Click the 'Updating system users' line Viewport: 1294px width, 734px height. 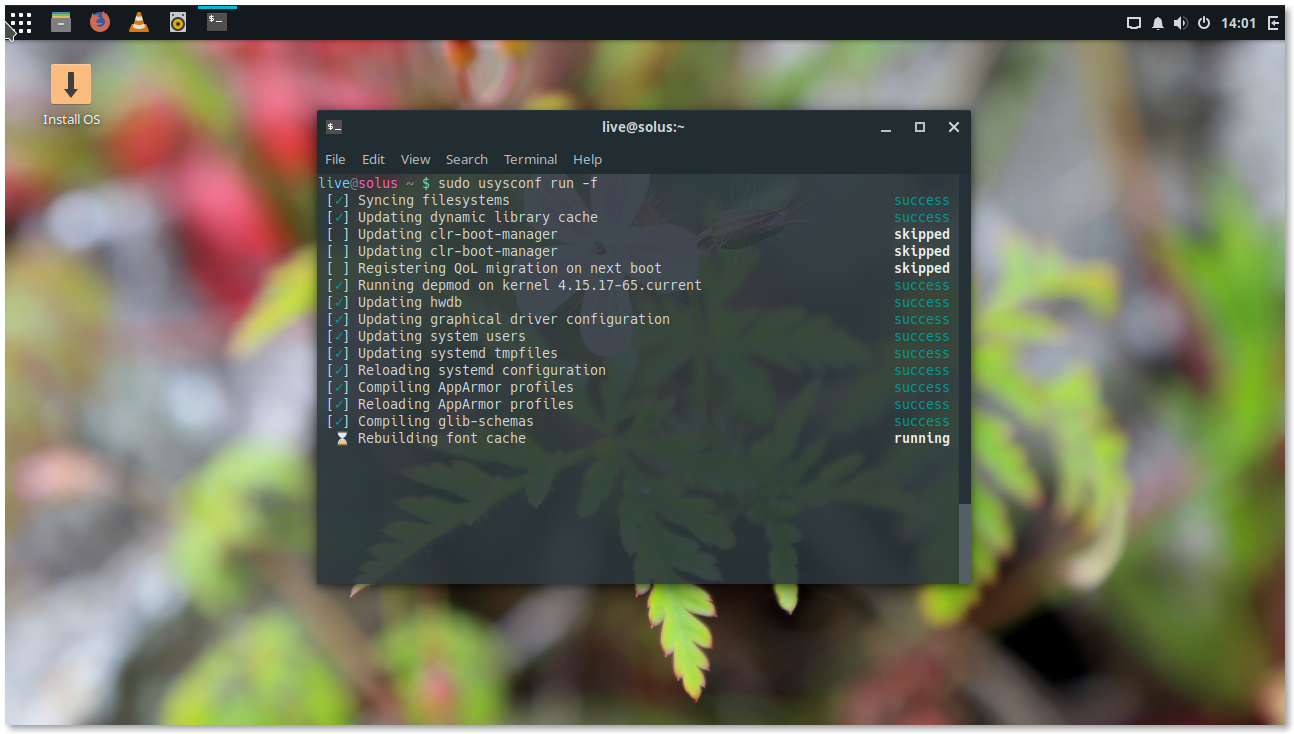[441, 336]
